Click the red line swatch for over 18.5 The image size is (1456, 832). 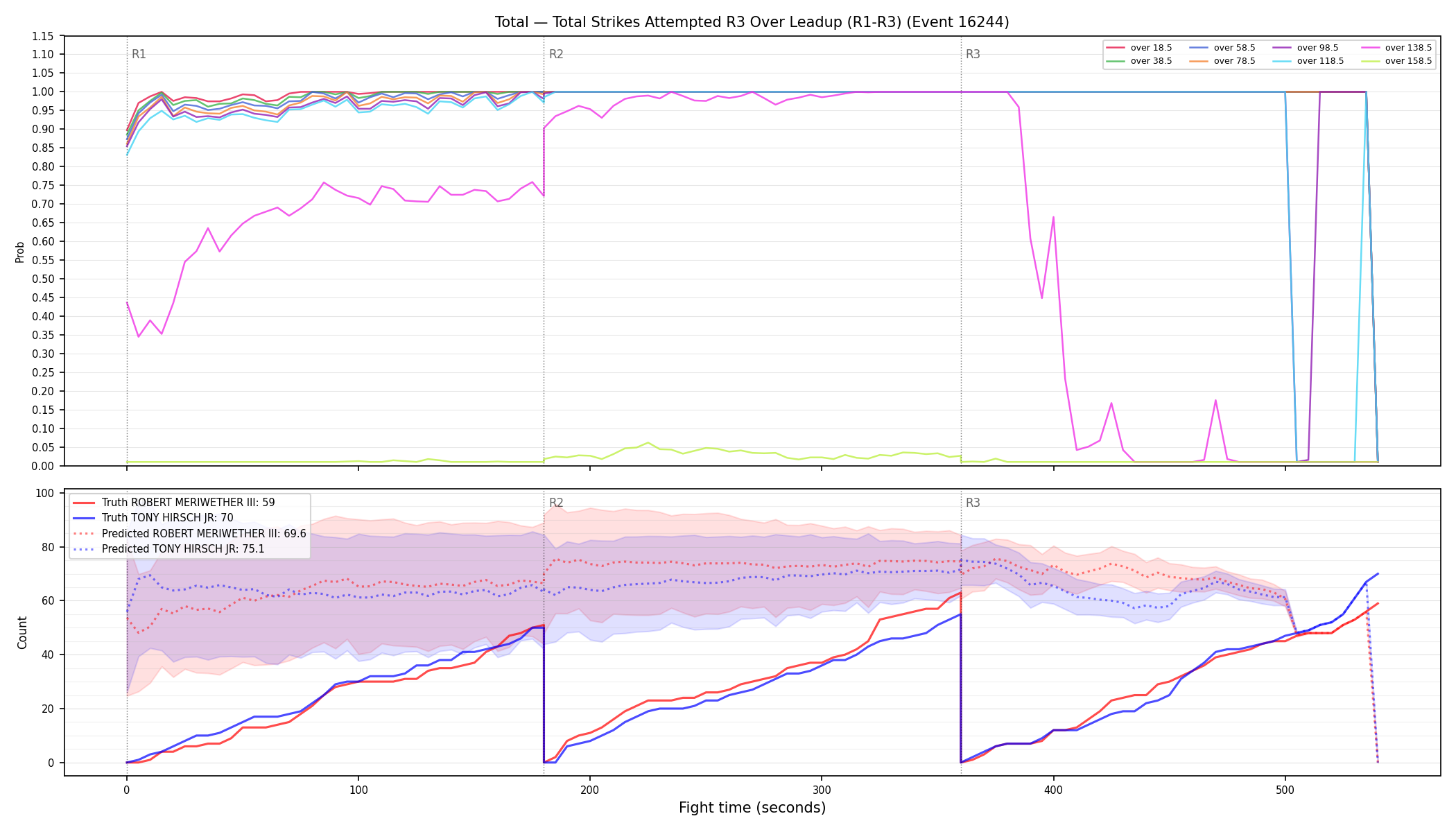coord(1116,48)
